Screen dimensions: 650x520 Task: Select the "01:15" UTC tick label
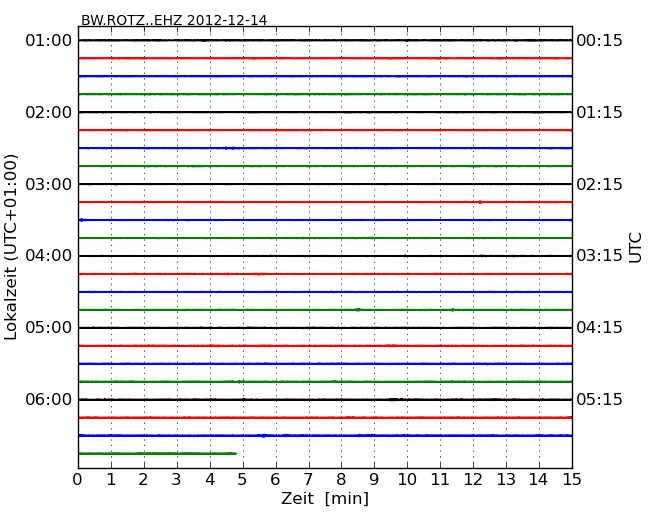(599, 112)
